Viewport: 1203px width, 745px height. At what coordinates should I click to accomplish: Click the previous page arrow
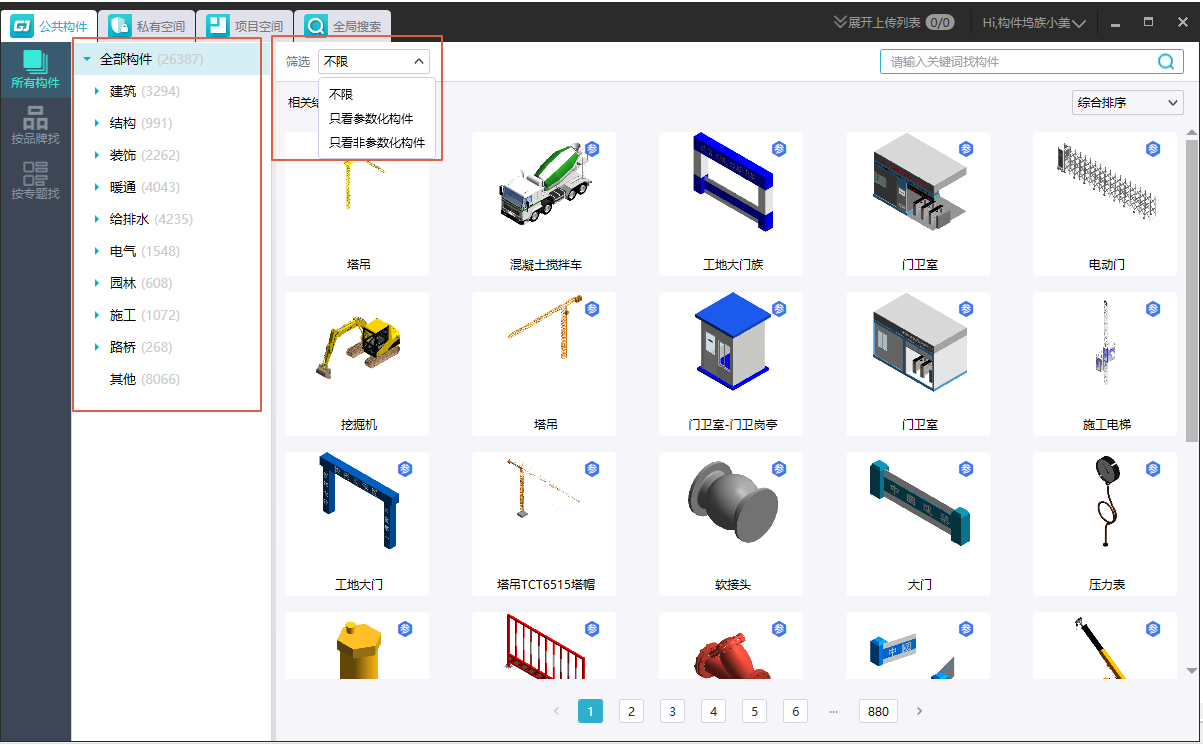557,711
